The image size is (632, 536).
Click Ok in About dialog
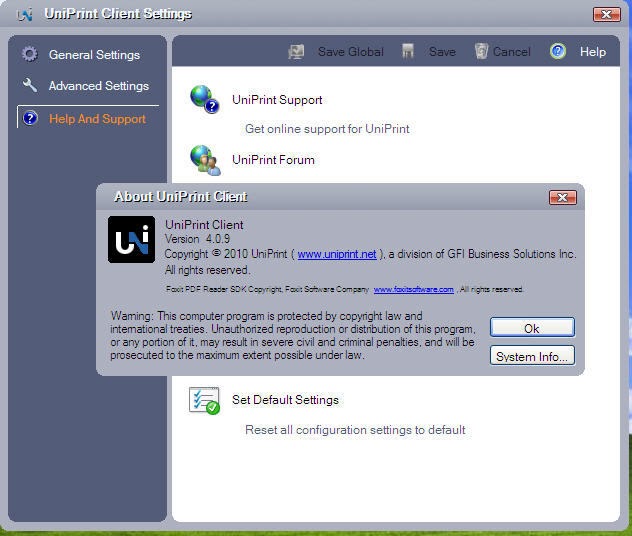(532, 328)
